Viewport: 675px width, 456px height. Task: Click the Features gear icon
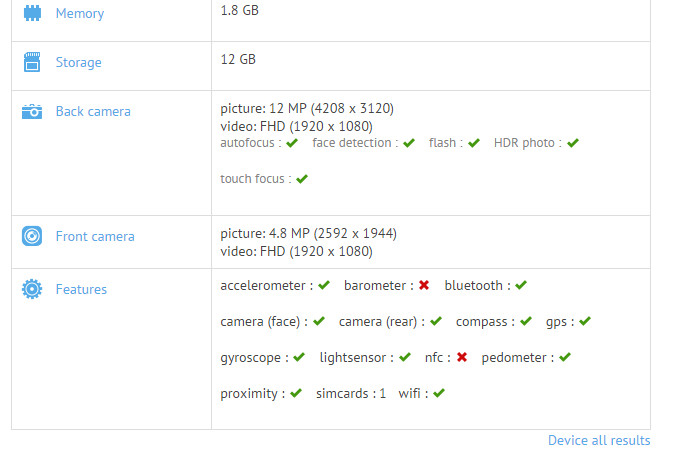(32, 289)
